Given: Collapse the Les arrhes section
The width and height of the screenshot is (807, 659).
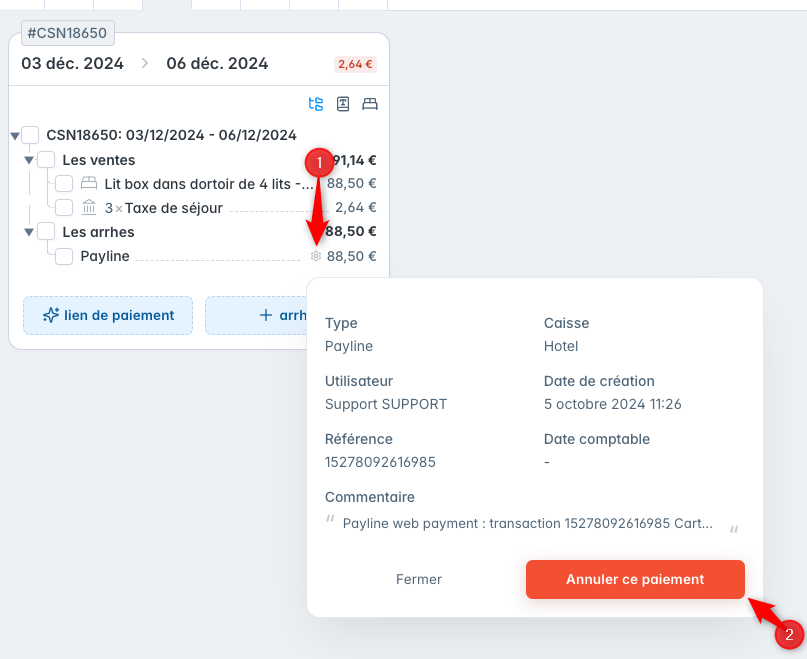Looking at the screenshot, I should coord(29,232).
